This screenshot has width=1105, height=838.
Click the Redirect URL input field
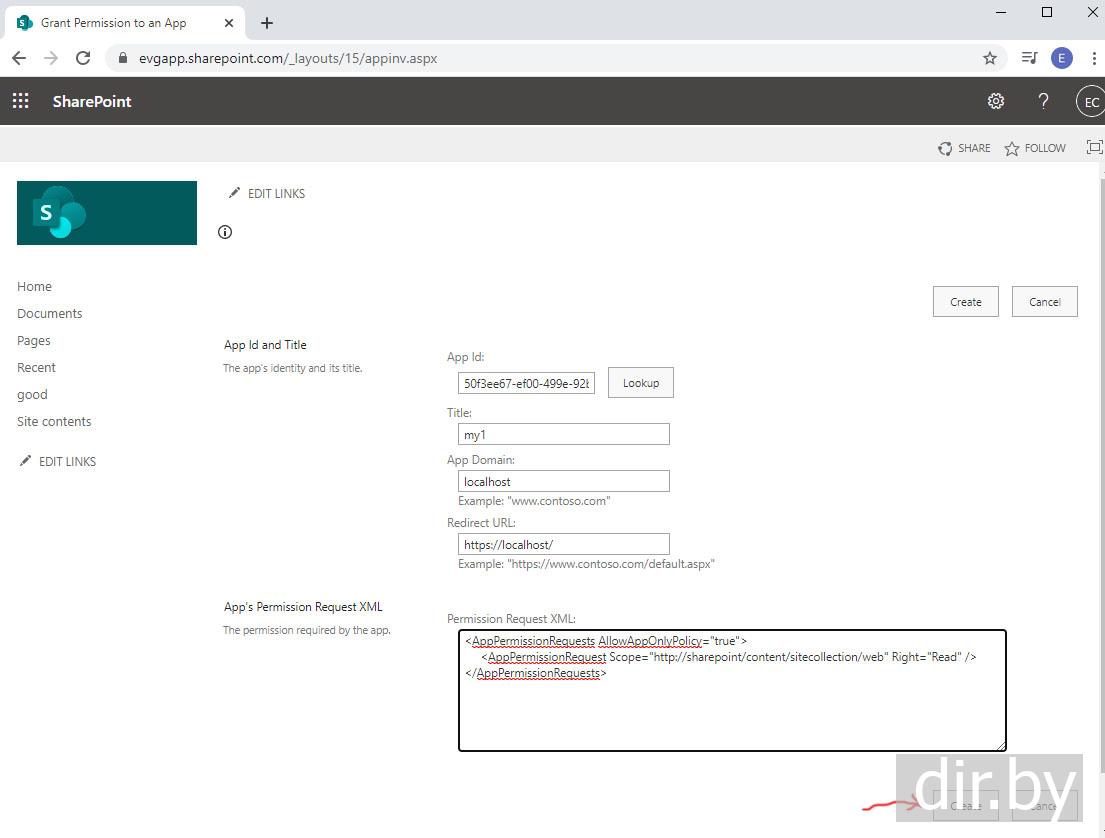(563, 544)
